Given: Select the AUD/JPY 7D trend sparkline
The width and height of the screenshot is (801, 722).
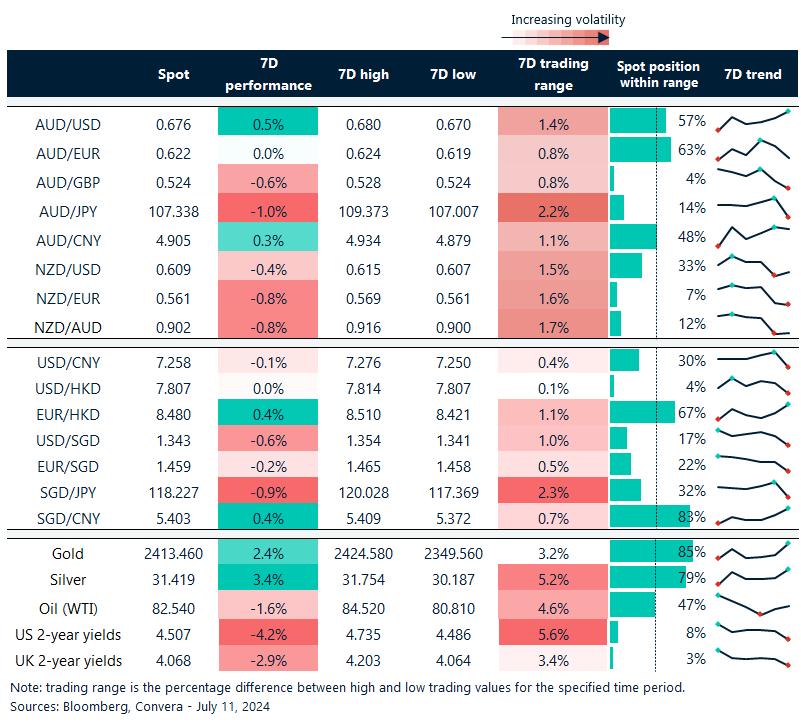Looking at the screenshot, I should pyautogui.click(x=753, y=206).
